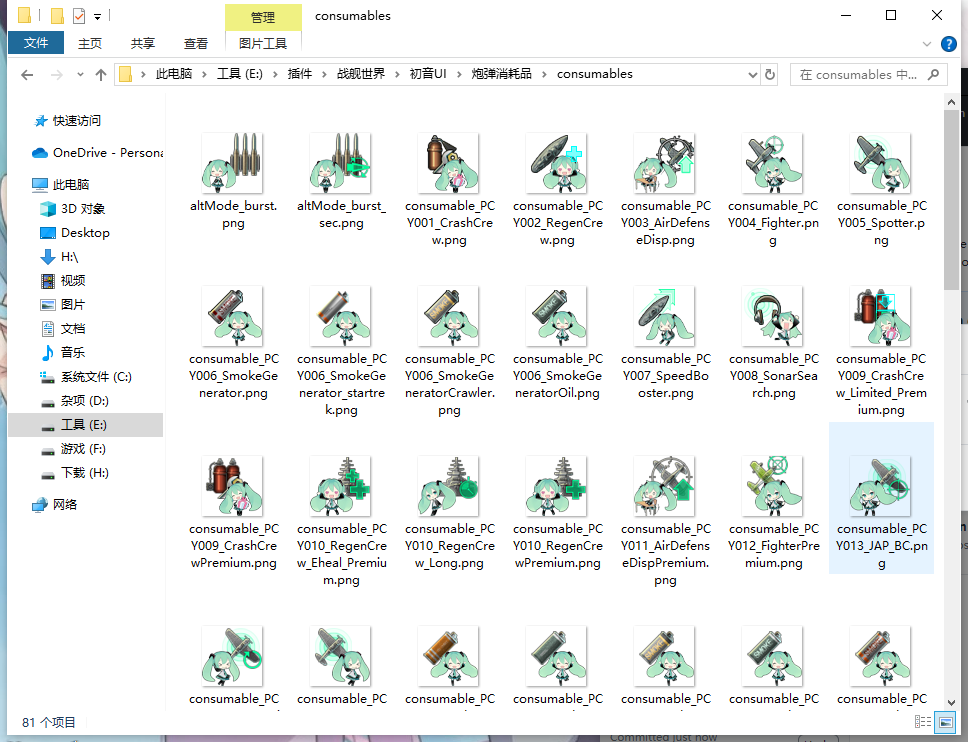The image size is (968, 742).
Task: Open address bar history dropdown
Action: [x=753, y=75]
